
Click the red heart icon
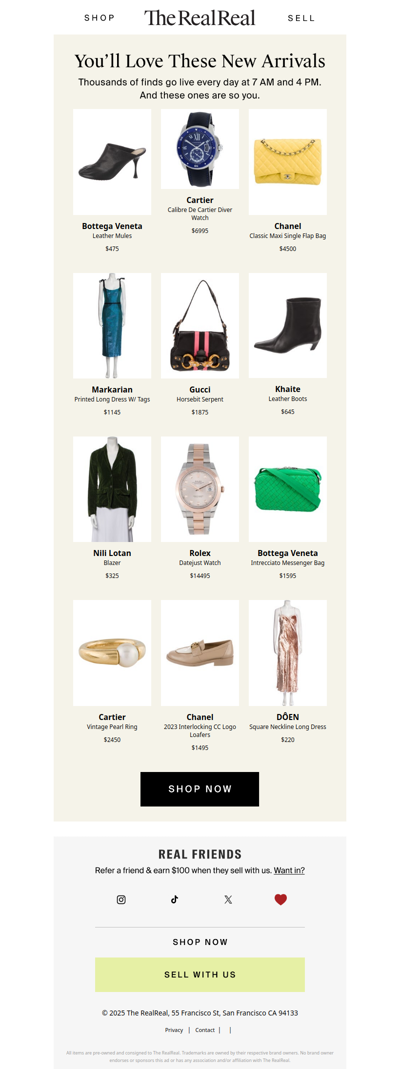281,899
